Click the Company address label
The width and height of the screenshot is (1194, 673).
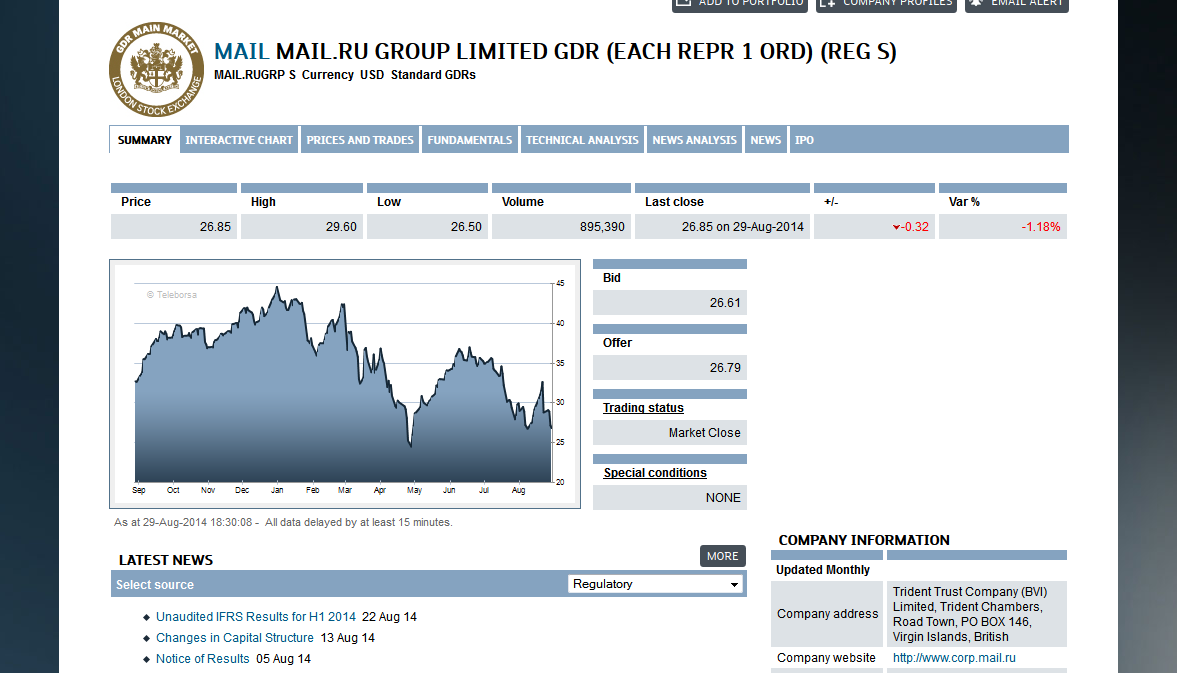[x=828, y=614]
